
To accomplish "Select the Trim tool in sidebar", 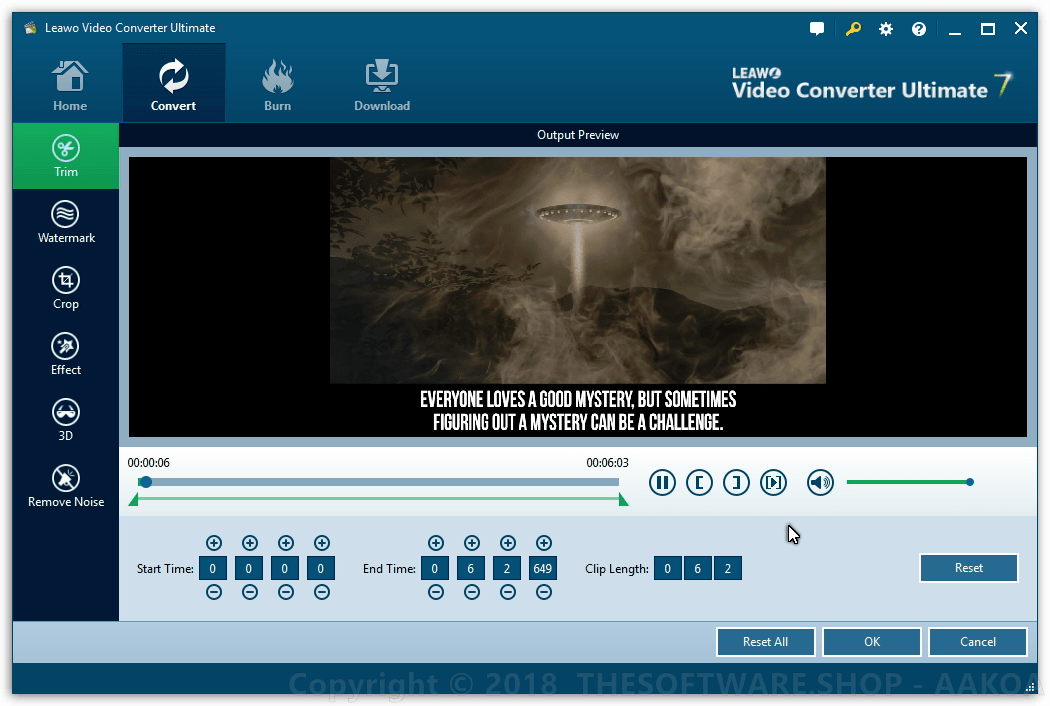I will [x=66, y=156].
